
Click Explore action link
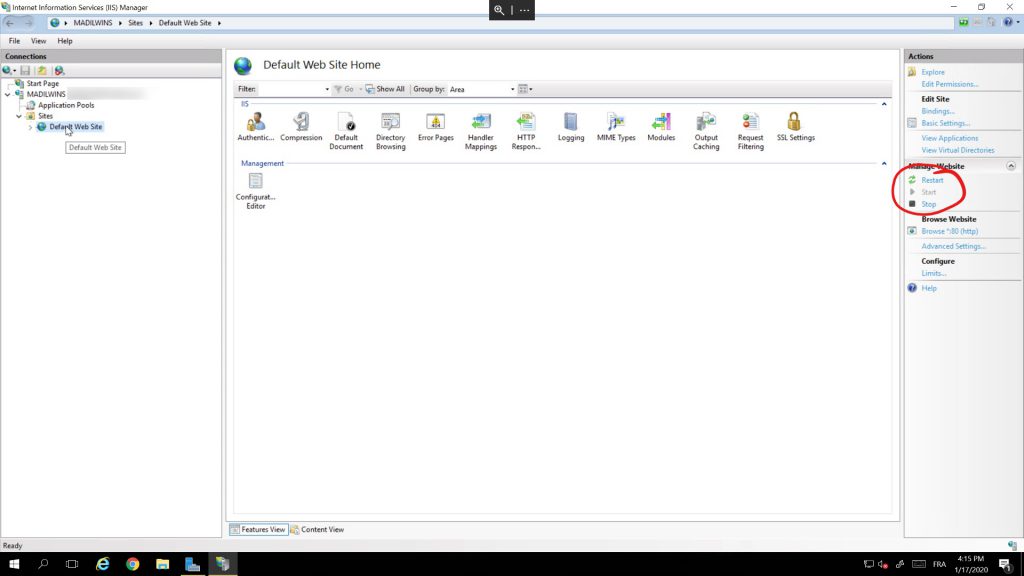tap(933, 72)
